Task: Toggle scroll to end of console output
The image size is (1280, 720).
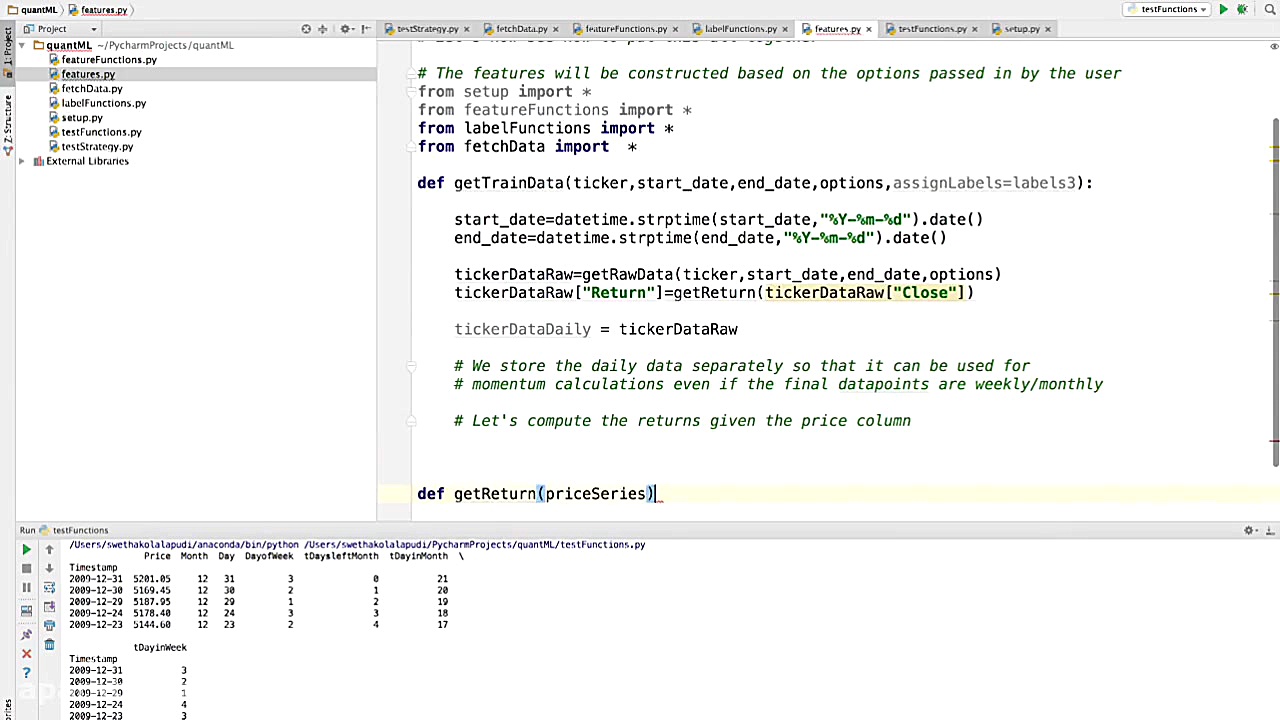Action: click(x=49, y=607)
